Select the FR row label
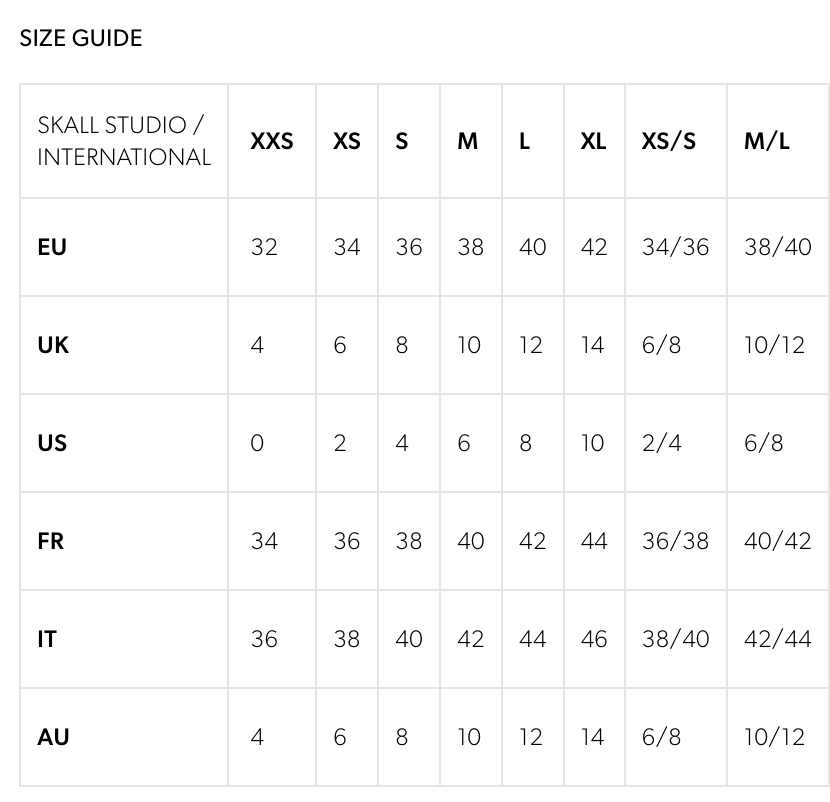830x802 pixels. (x=51, y=541)
